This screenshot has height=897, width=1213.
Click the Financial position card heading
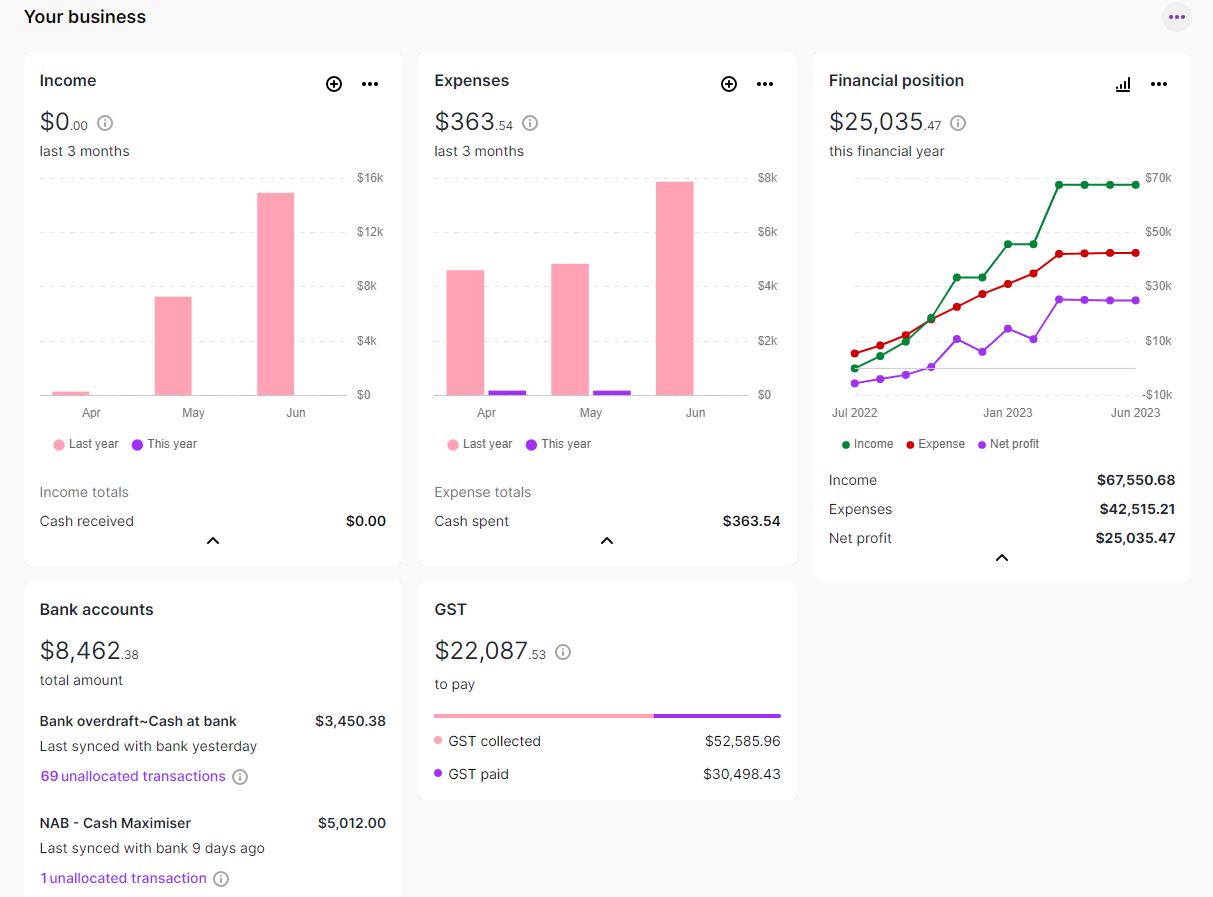896,80
